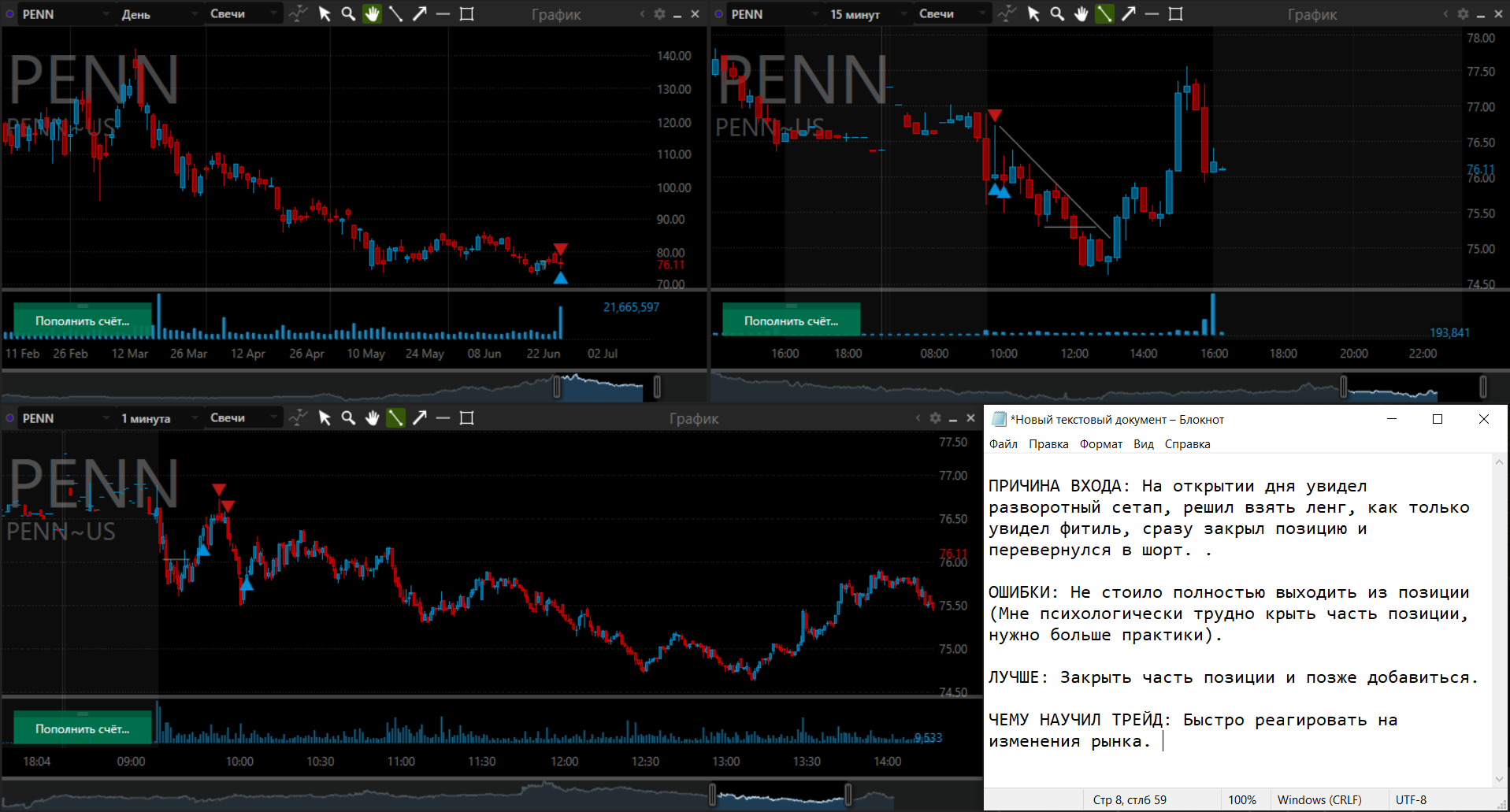
Task: Click the Notepad vertical scrollbar down arrow
Action: click(x=1500, y=780)
